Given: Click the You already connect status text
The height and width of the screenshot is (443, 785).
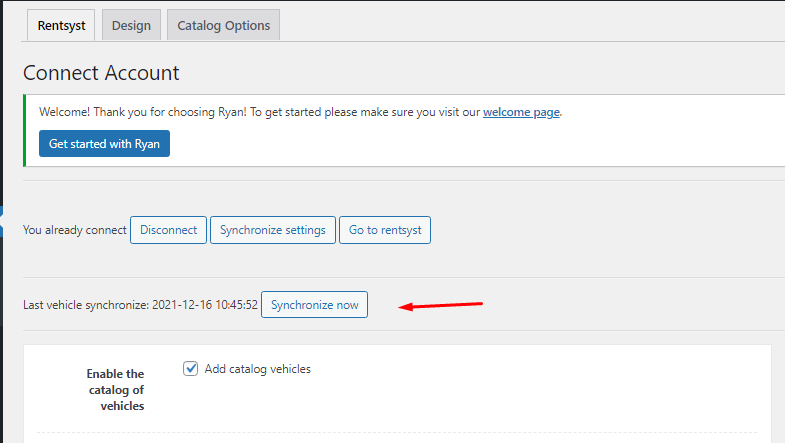Looking at the screenshot, I should coord(75,230).
